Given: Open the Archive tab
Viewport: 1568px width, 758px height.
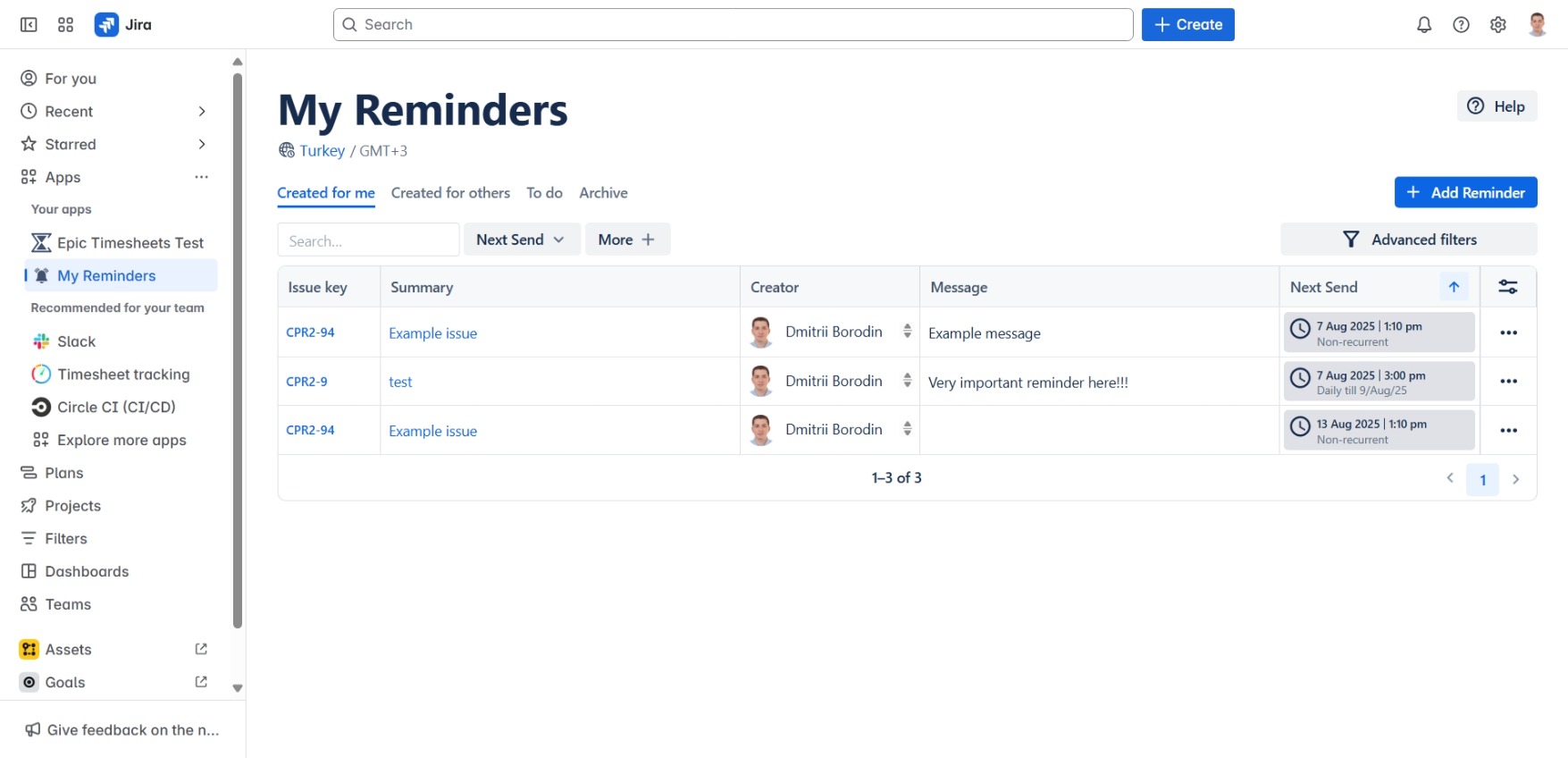Looking at the screenshot, I should pyautogui.click(x=603, y=193).
